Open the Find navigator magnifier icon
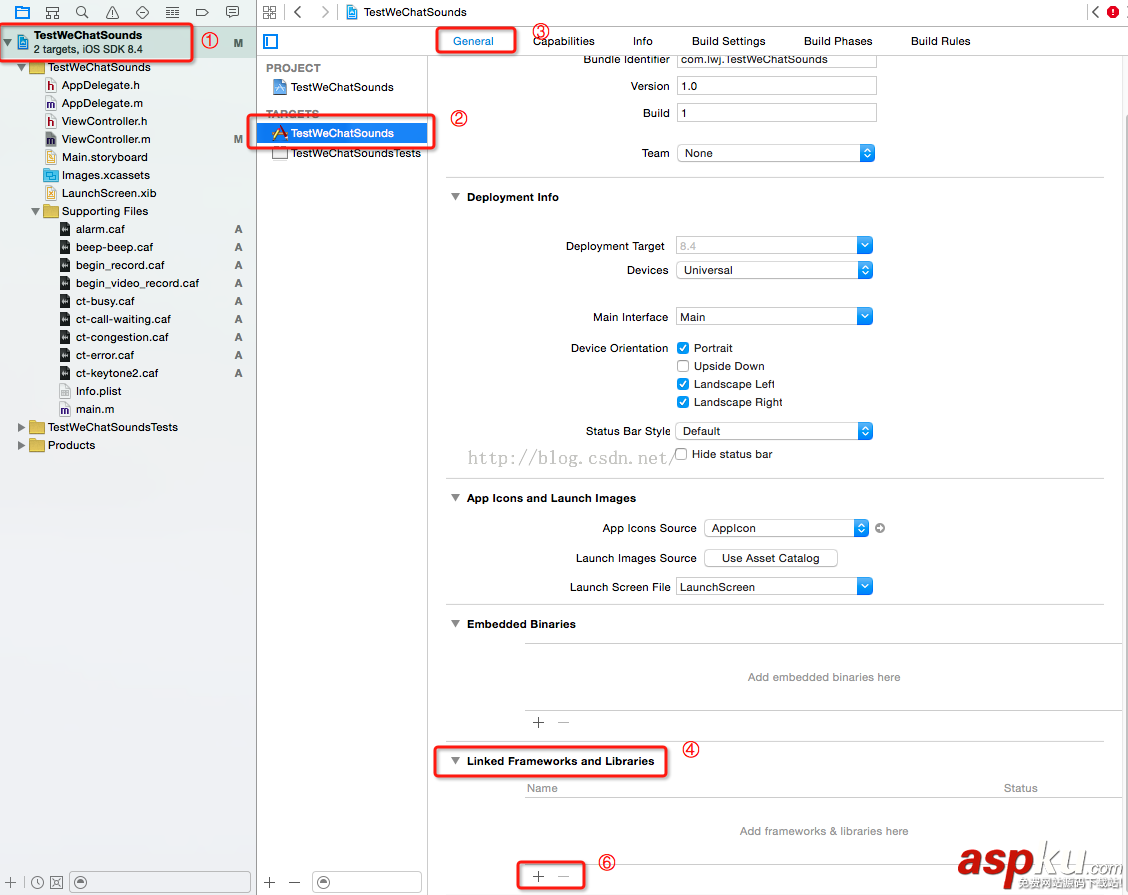The image size is (1128, 895). point(82,12)
